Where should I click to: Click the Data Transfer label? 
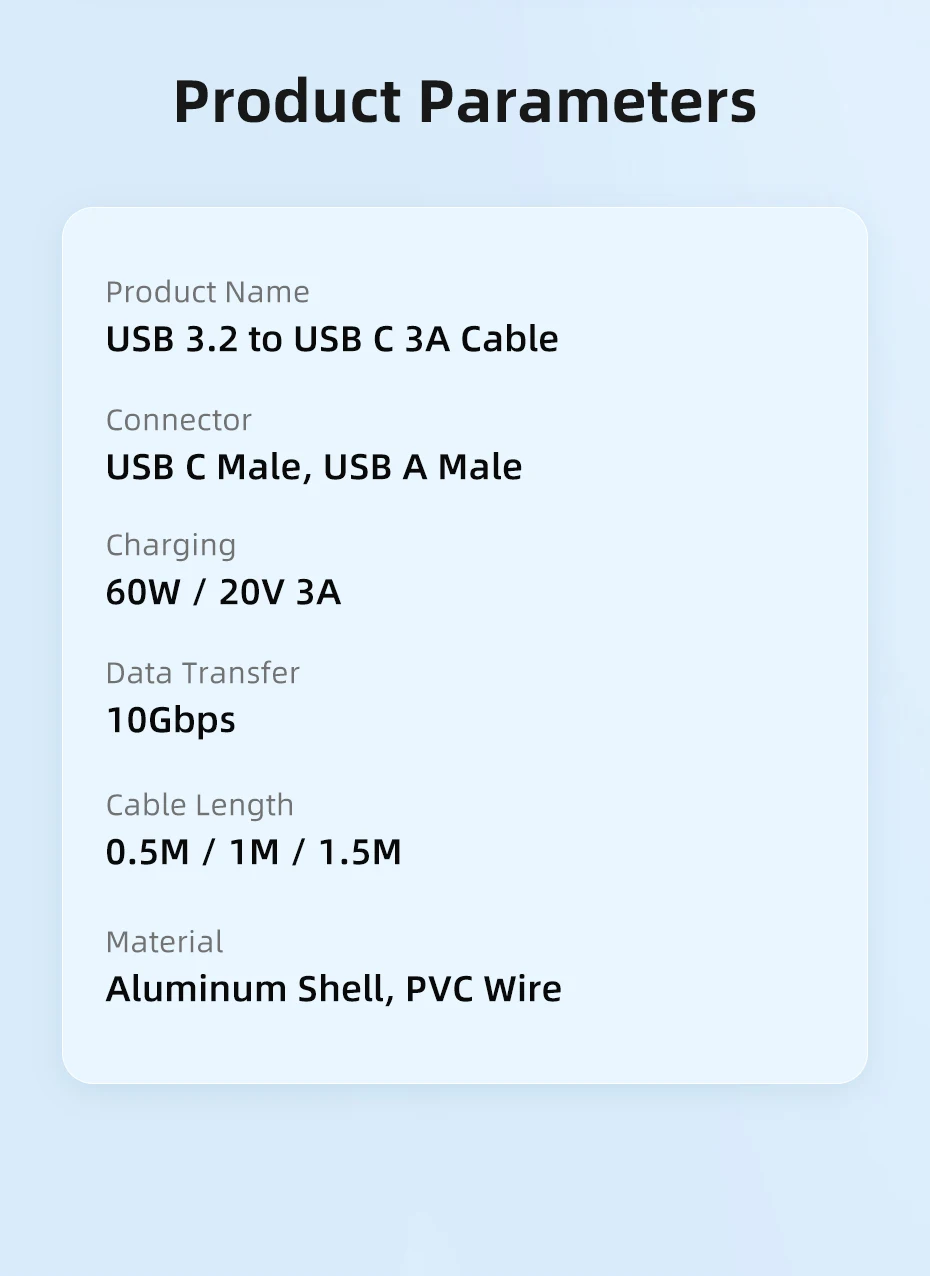[203, 673]
